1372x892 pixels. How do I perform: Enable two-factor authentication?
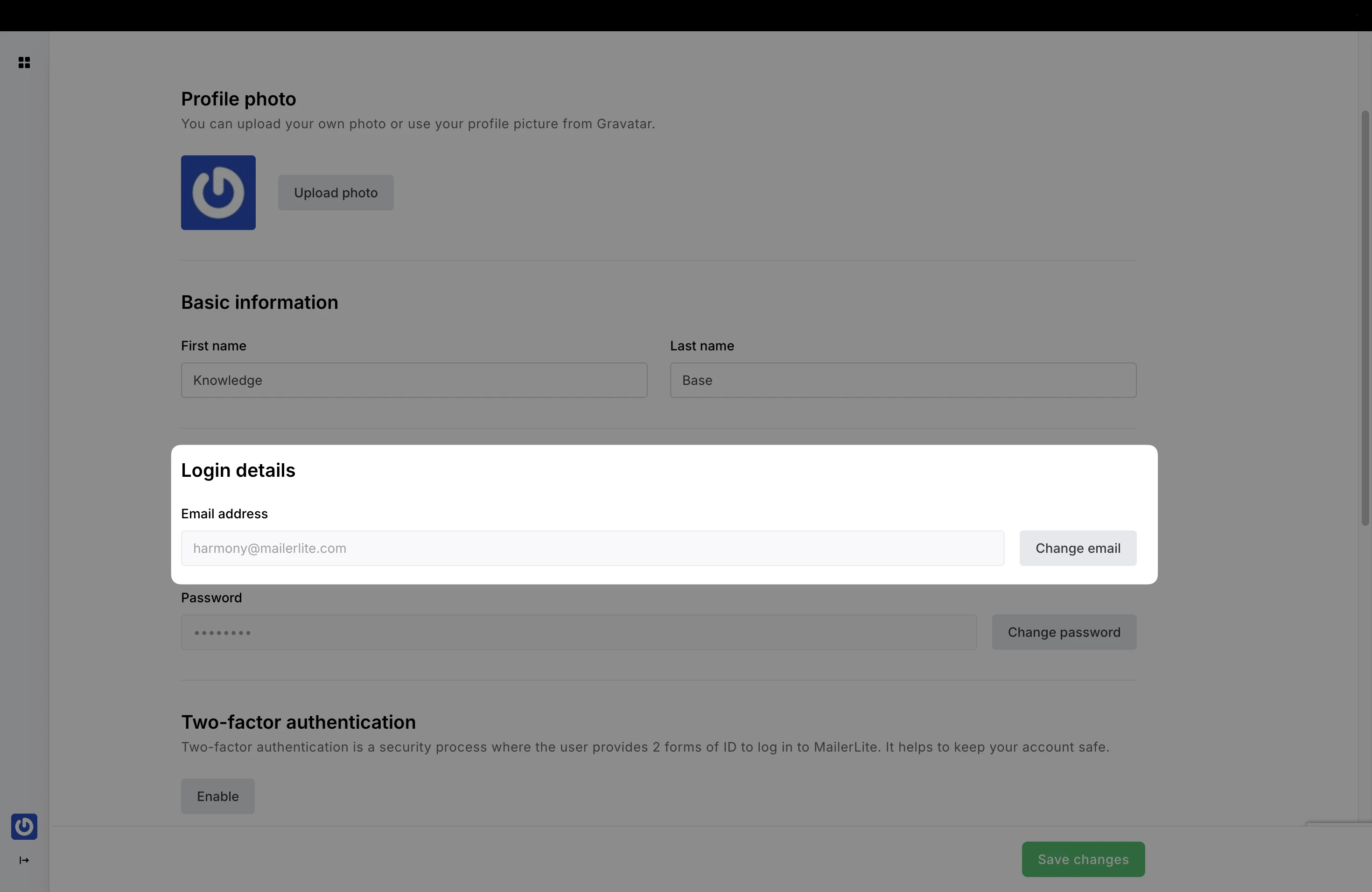217,796
